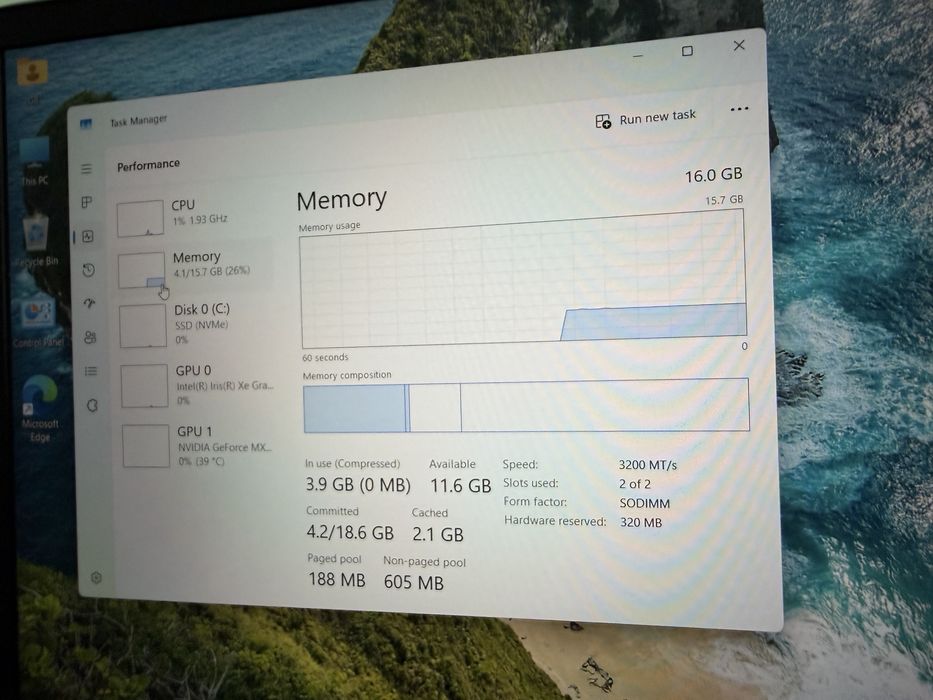Click the '320 MB' hardware reserved value
Viewport: 933px width, 700px height.
[641, 522]
